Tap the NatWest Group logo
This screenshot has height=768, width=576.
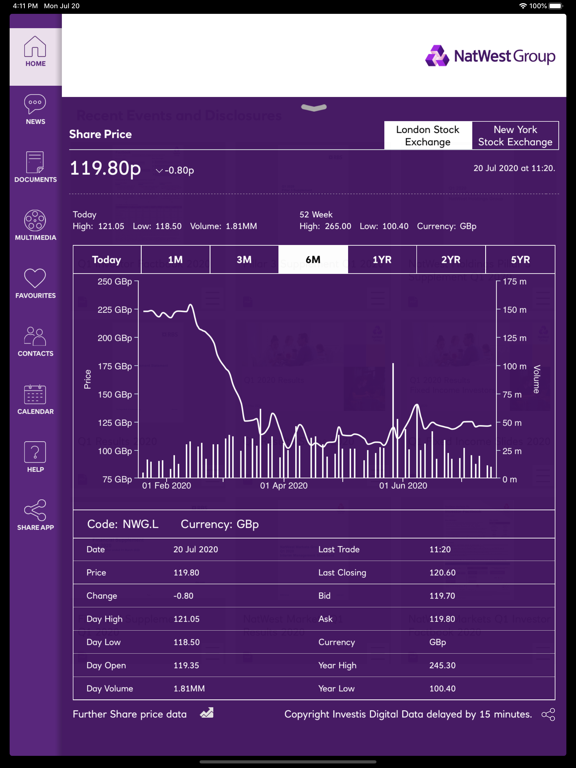point(490,56)
